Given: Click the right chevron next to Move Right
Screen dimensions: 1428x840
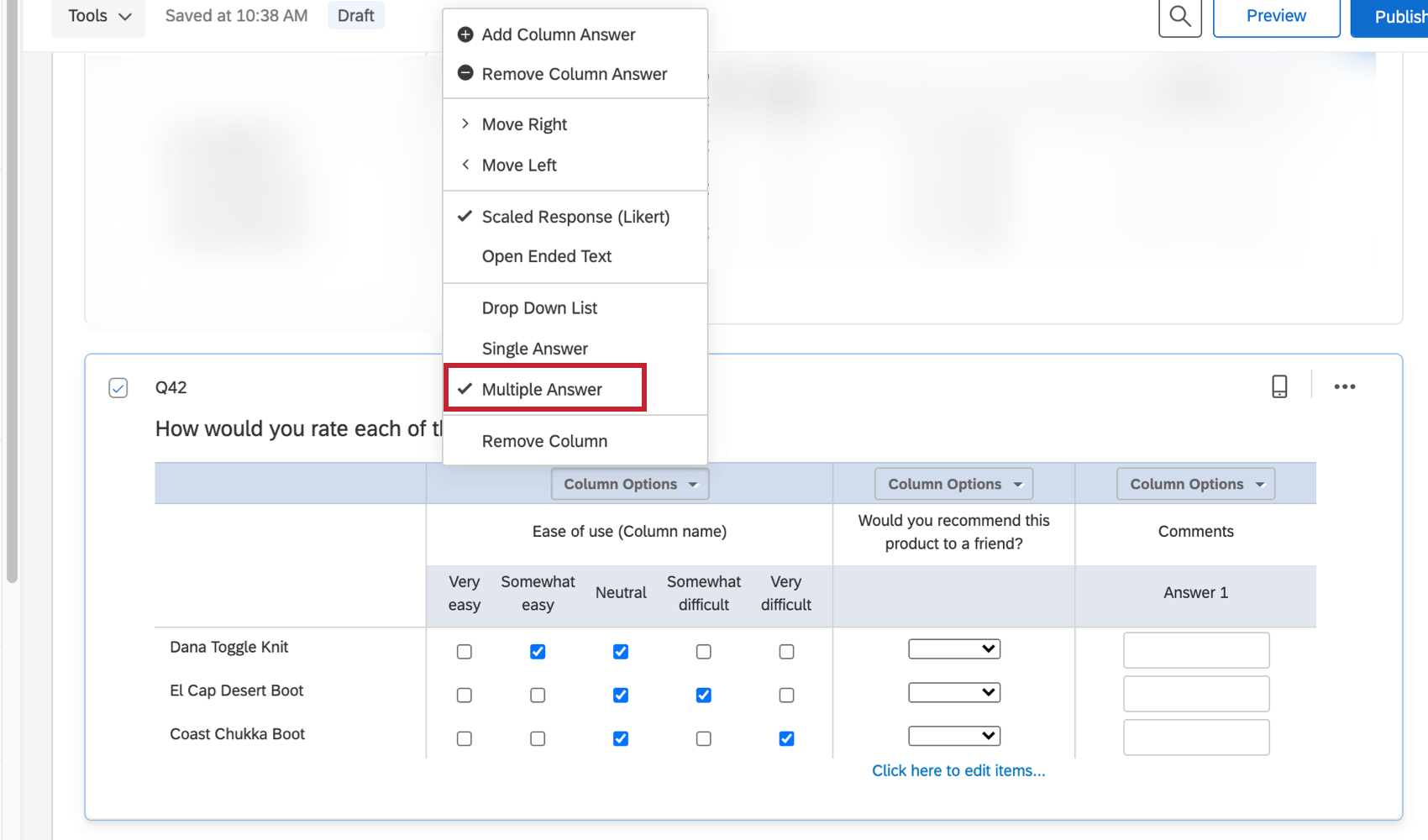Looking at the screenshot, I should [x=466, y=123].
